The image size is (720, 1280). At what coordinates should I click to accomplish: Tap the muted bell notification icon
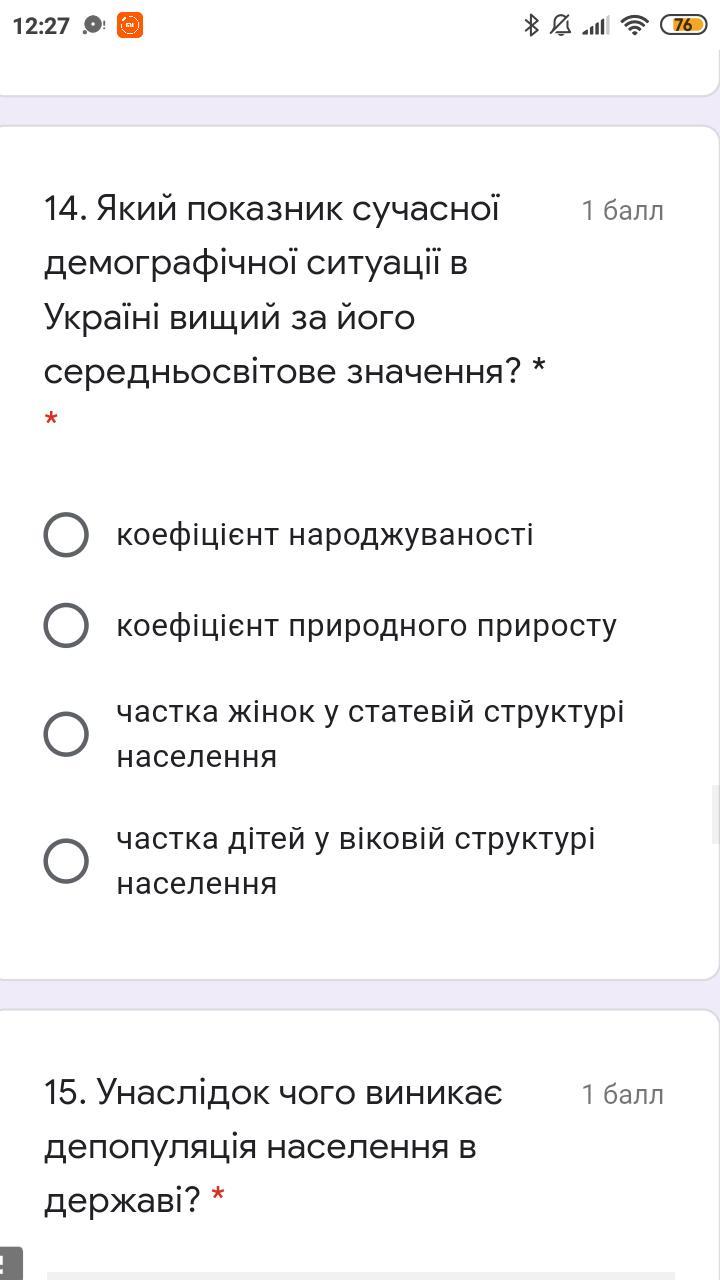coord(561,25)
